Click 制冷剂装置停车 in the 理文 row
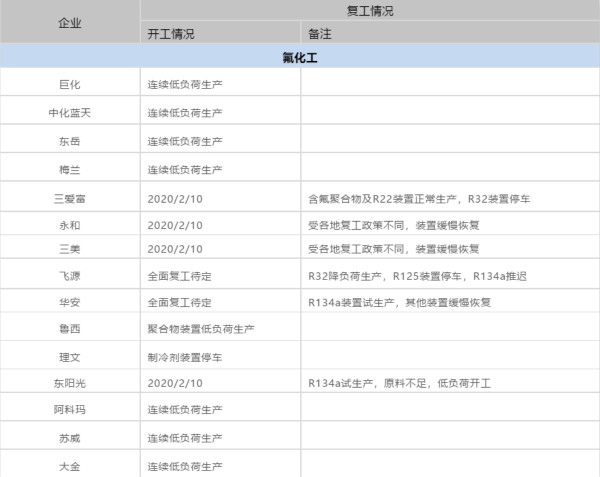Screen dimensions: 600x477 click(185, 357)
